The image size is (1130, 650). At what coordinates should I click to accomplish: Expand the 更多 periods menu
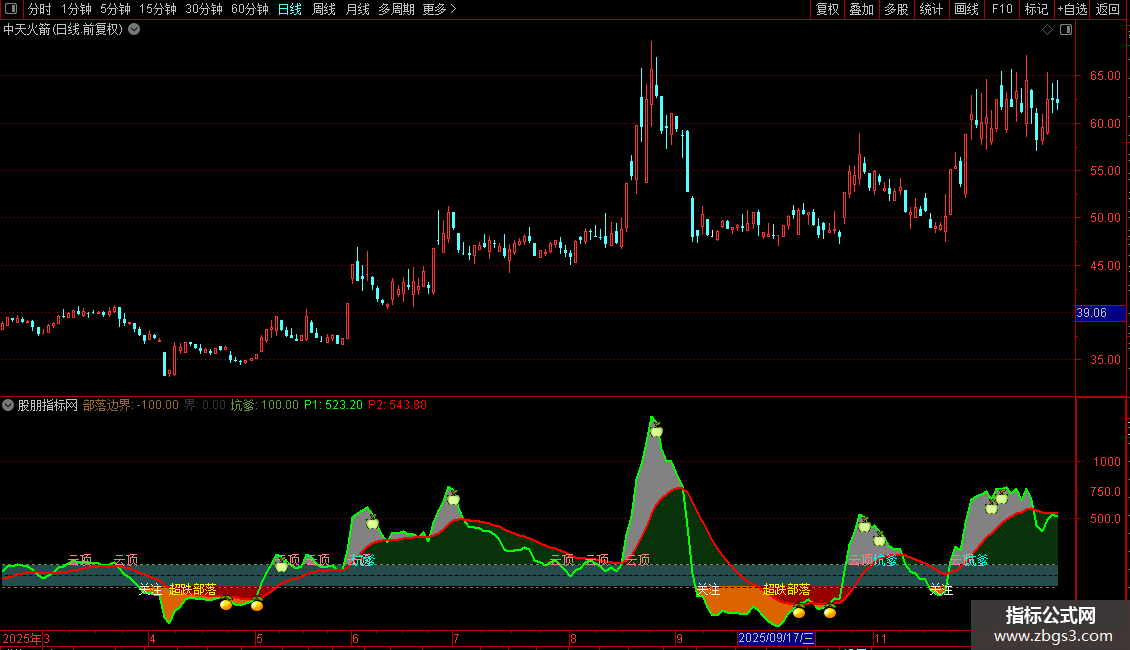point(439,9)
